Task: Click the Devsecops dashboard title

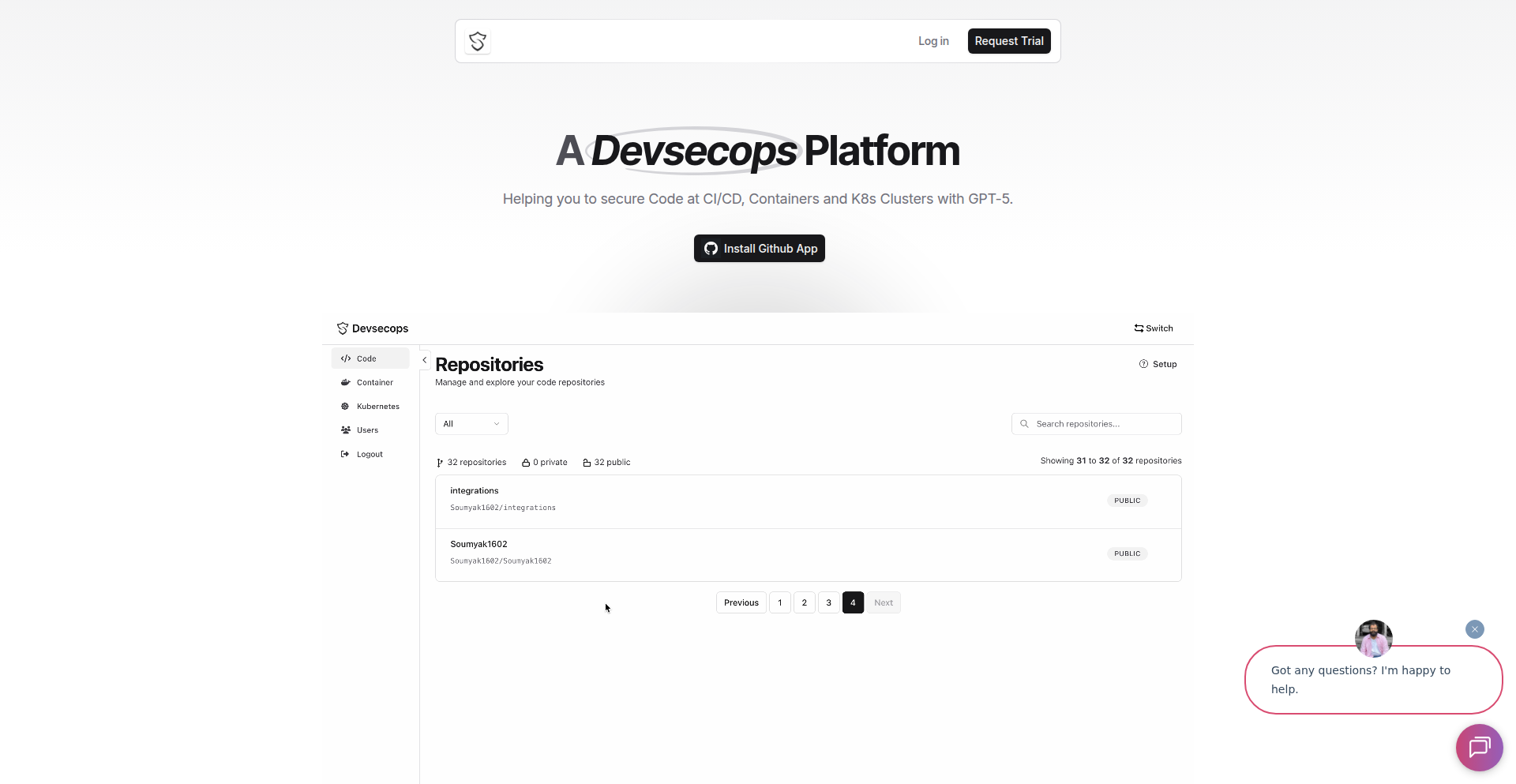Action: (381, 328)
